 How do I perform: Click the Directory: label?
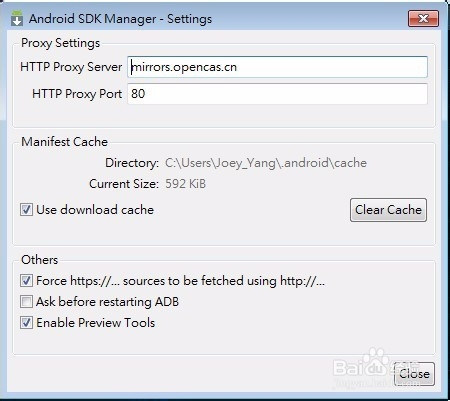click(x=132, y=163)
